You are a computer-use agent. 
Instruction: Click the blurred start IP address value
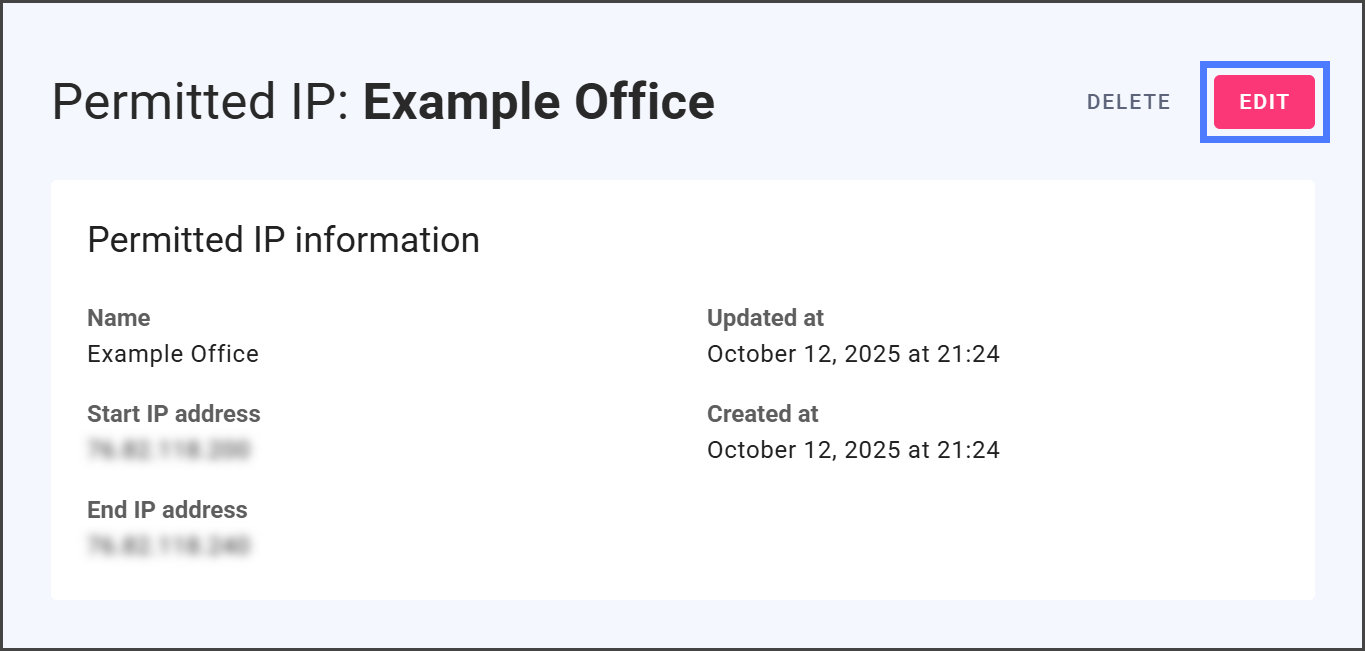tap(168, 450)
